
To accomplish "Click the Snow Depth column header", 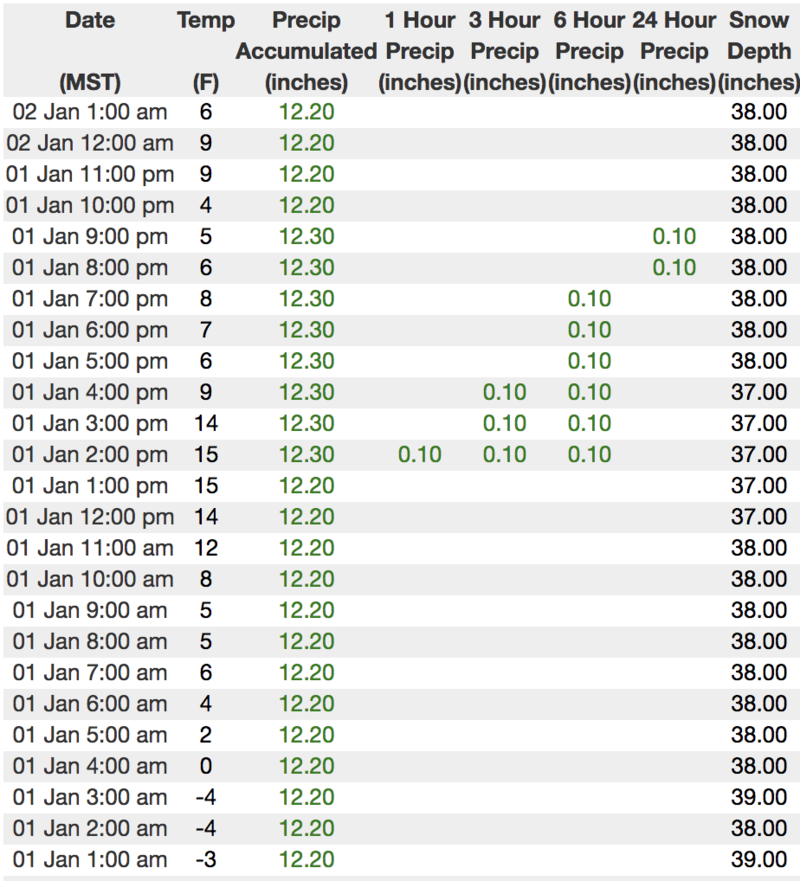I will (758, 51).
